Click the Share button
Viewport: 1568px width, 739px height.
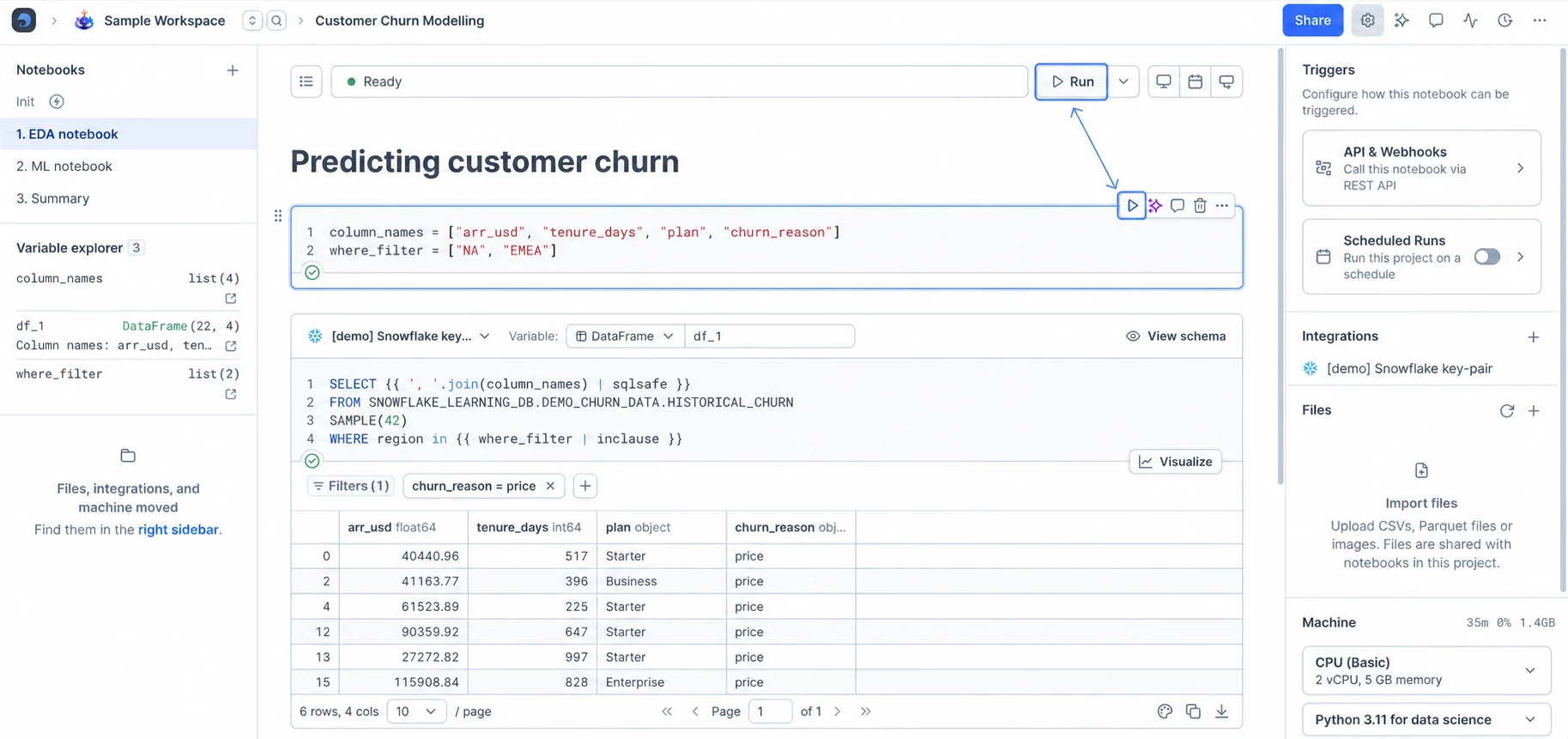point(1312,21)
